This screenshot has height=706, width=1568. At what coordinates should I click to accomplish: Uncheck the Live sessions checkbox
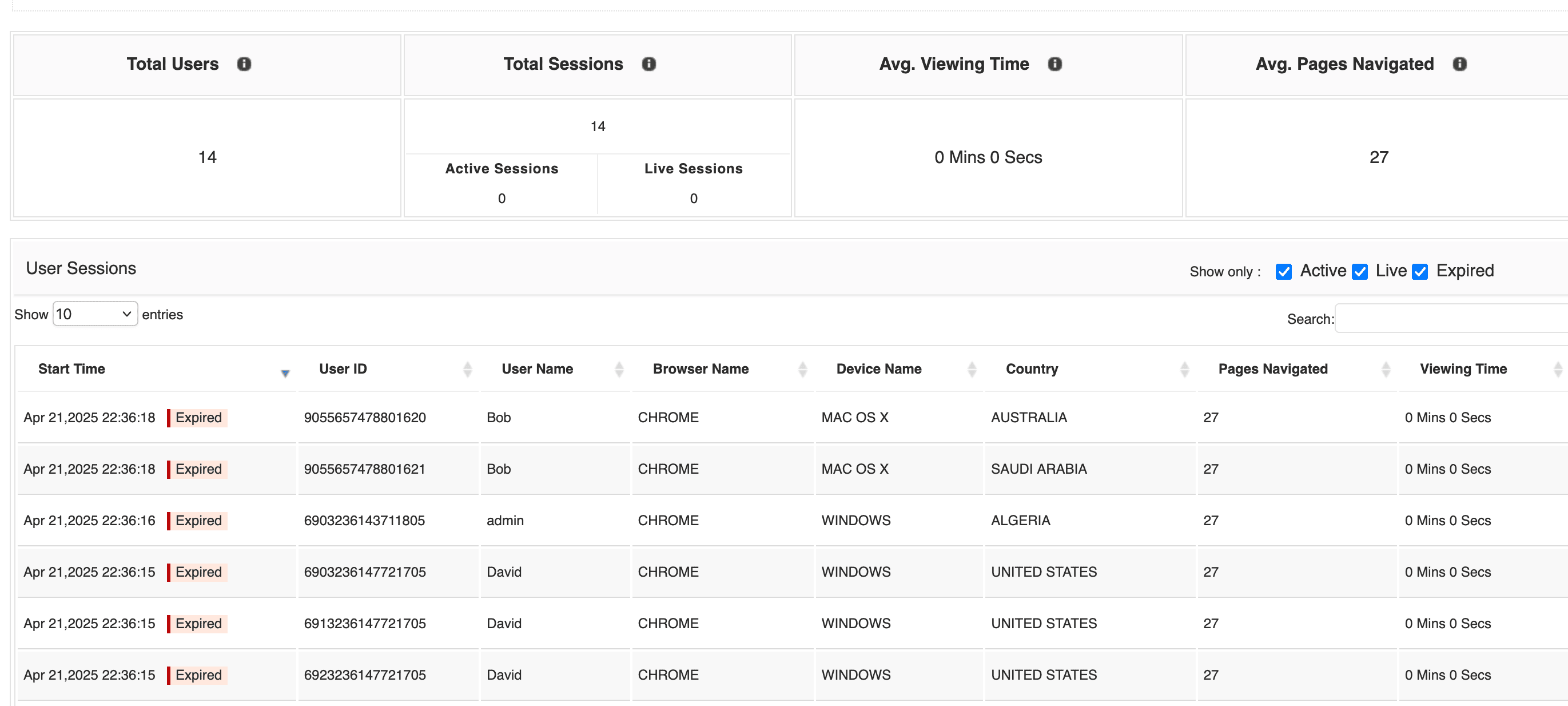tap(1359, 272)
